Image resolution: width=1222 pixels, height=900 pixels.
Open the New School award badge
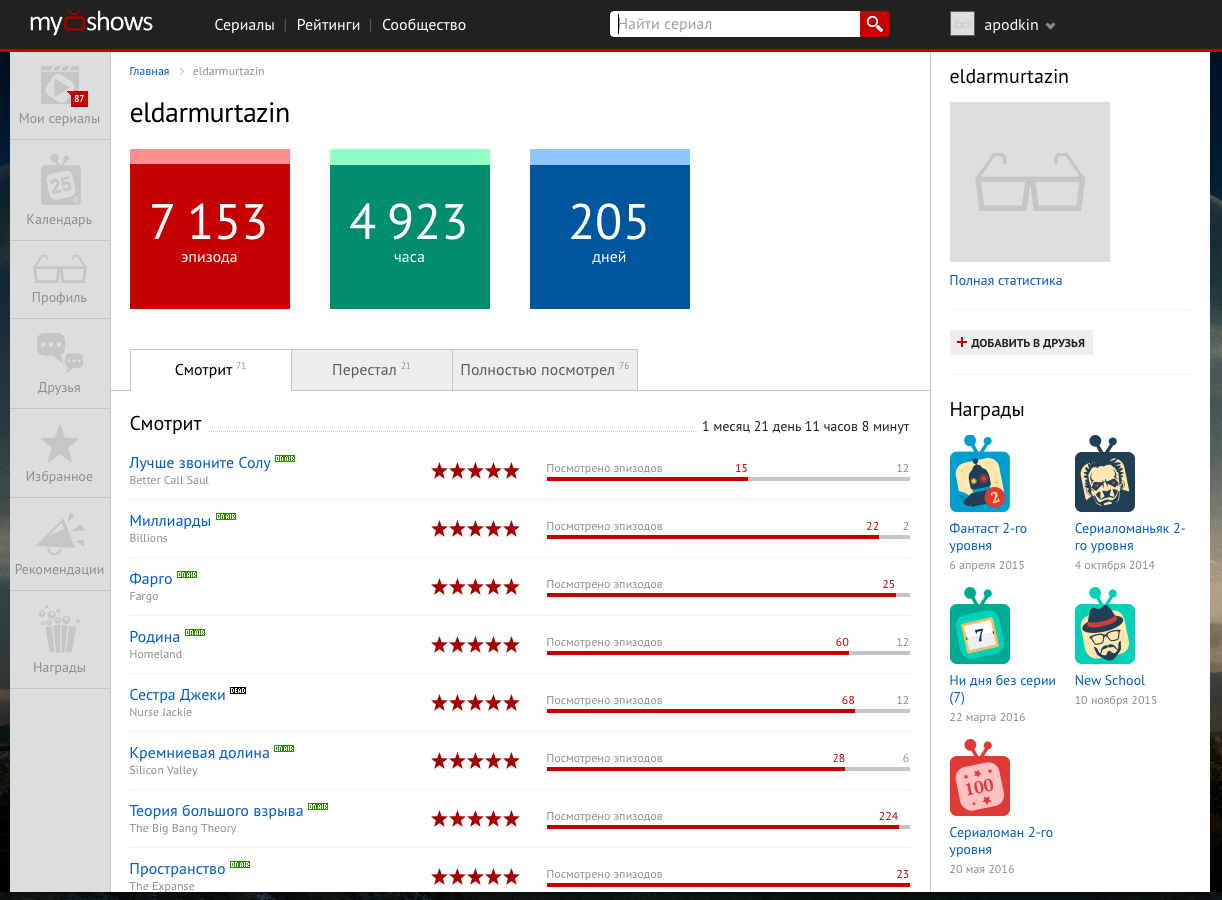point(1105,627)
